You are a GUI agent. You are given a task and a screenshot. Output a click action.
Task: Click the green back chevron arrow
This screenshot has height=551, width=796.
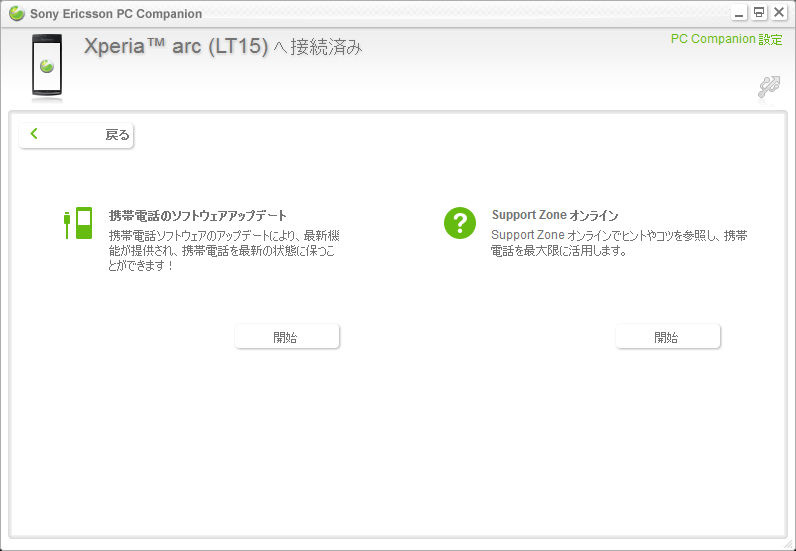[x=34, y=134]
